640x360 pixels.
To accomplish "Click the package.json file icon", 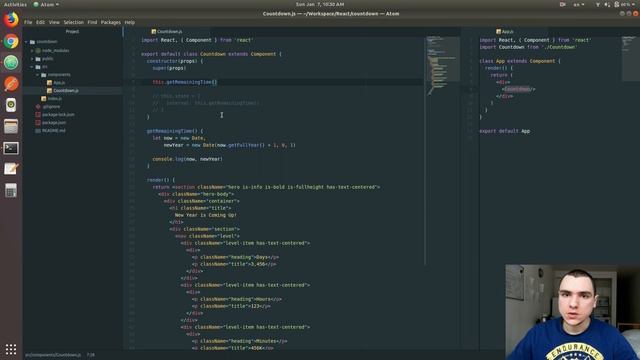I will point(38,122).
